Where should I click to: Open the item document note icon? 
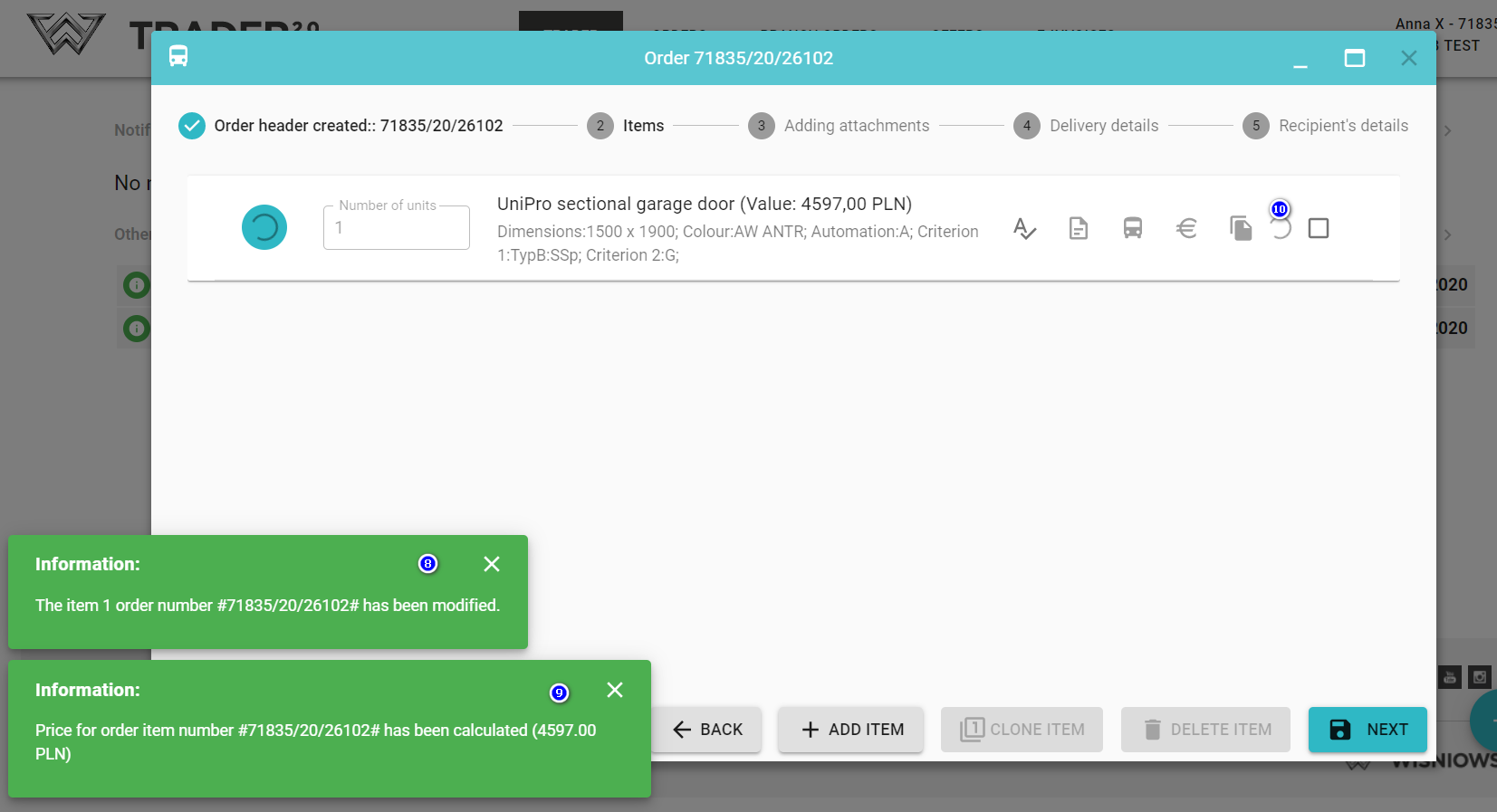point(1078,228)
